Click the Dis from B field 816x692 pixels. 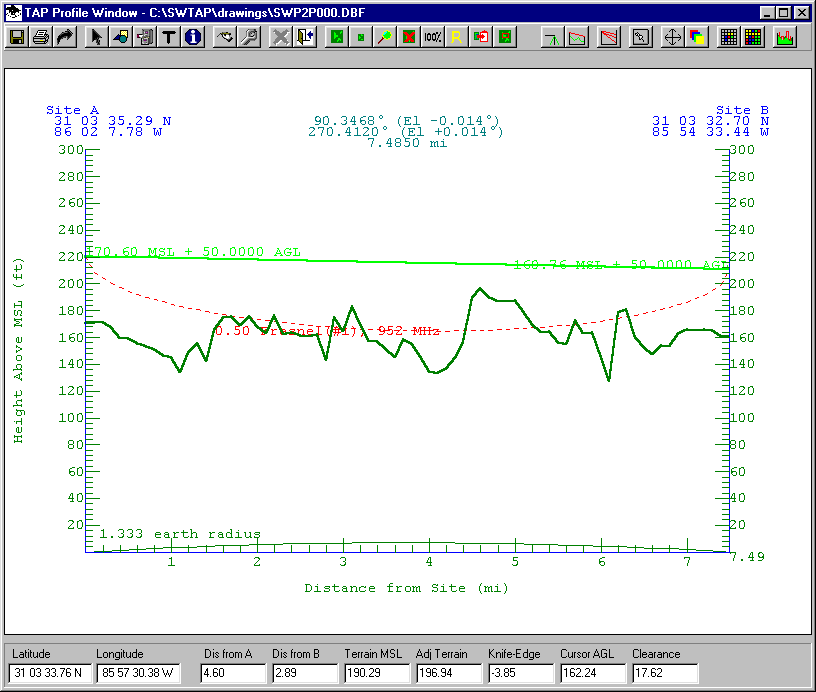click(305, 673)
